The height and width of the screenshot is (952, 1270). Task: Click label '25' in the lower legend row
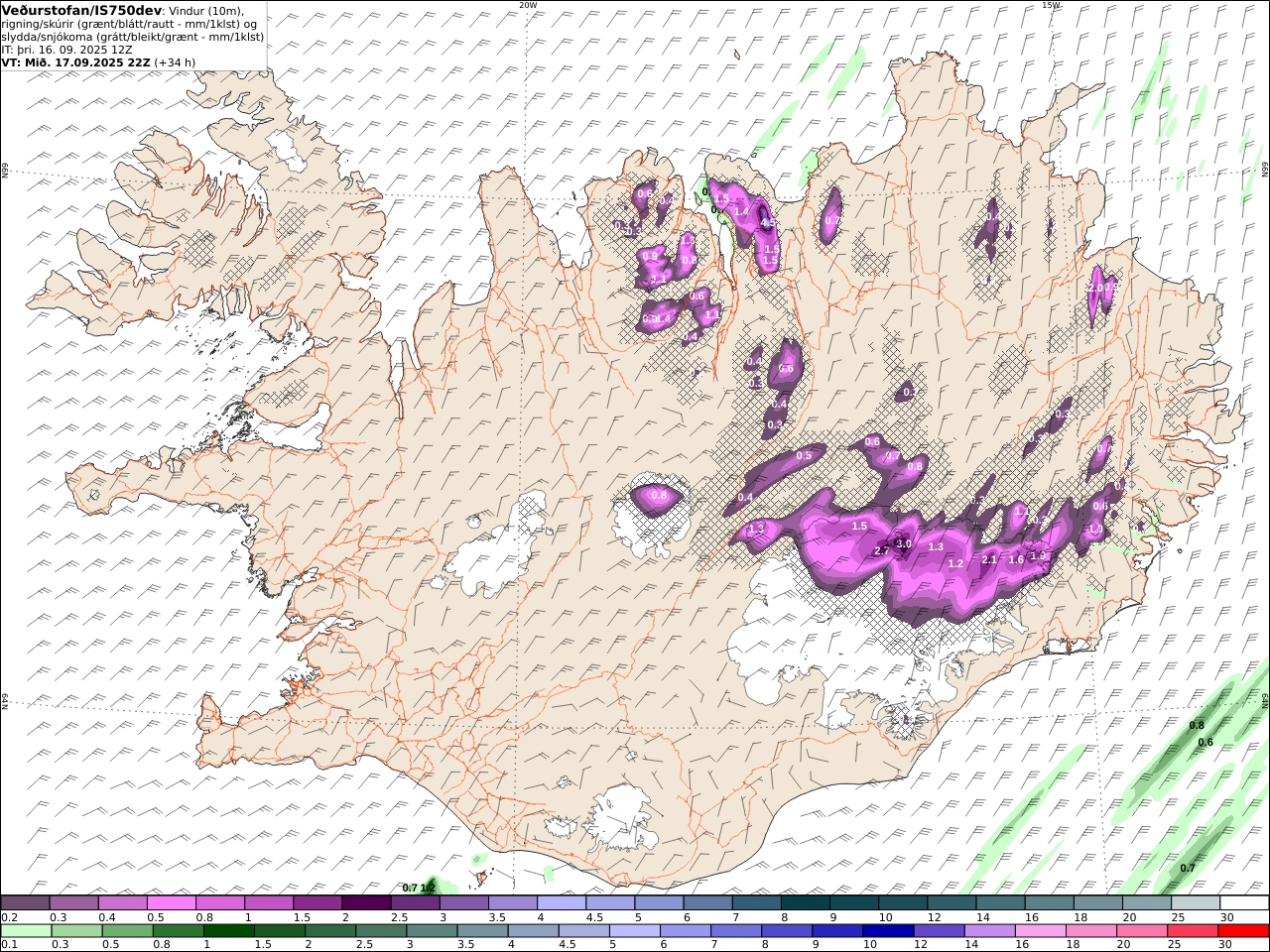point(1176,944)
